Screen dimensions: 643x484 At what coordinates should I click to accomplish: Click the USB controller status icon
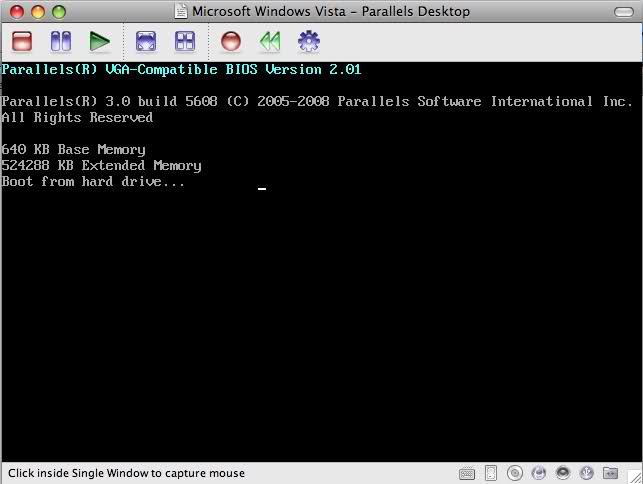point(586,473)
